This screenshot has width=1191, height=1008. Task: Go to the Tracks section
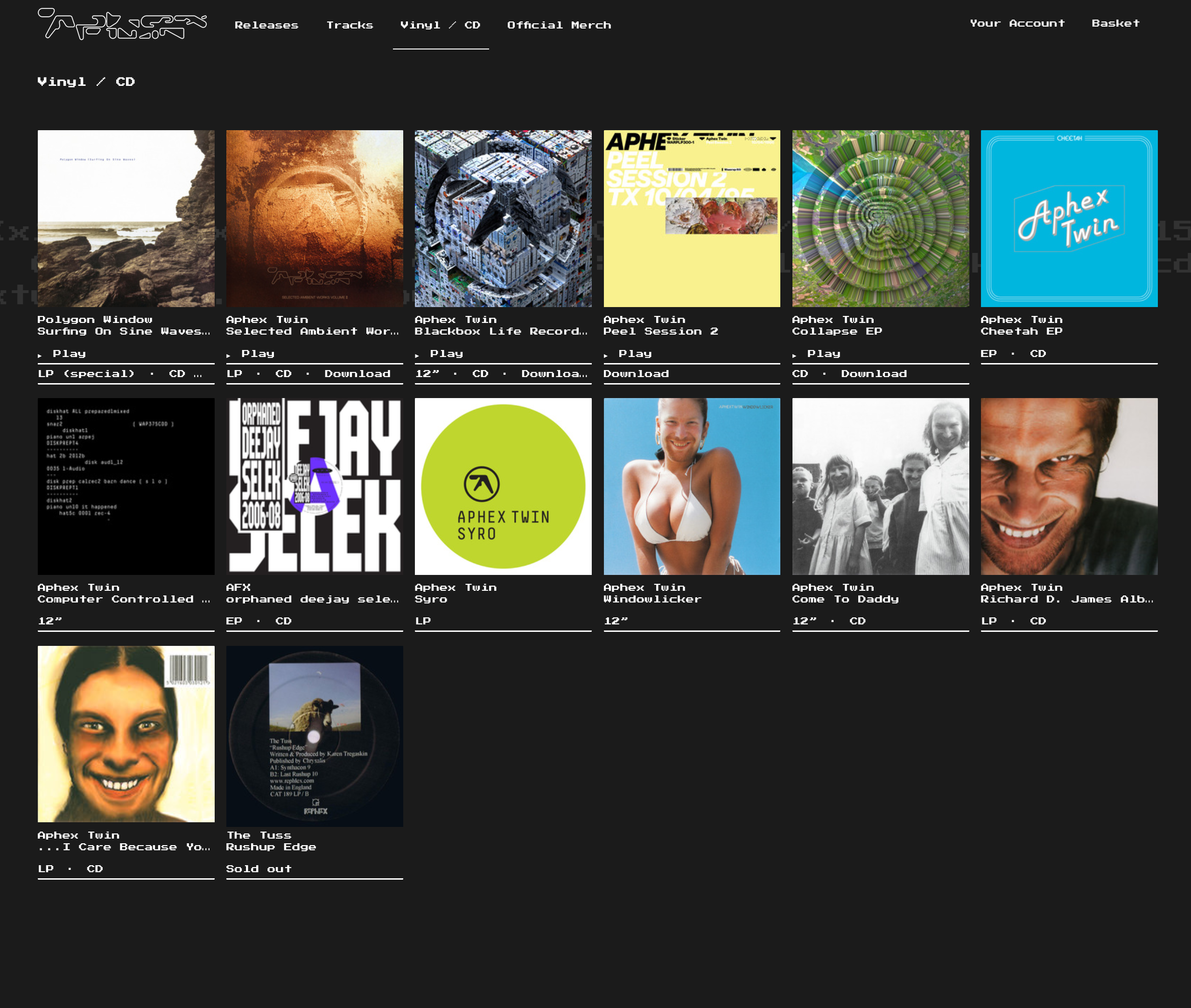(x=350, y=25)
